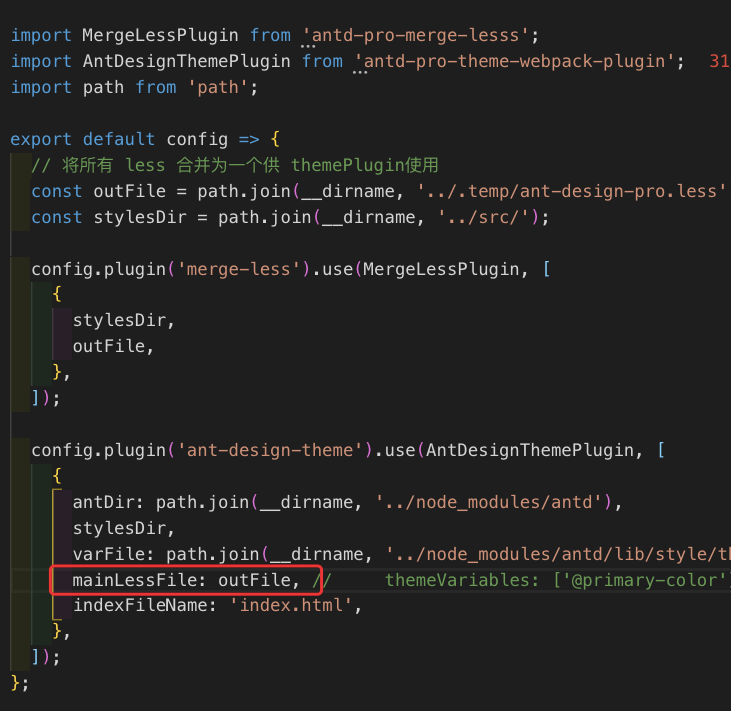Click the '../src/' path string
Image resolution: width=731 pixels, height=711 pixels.
point(483,217)
